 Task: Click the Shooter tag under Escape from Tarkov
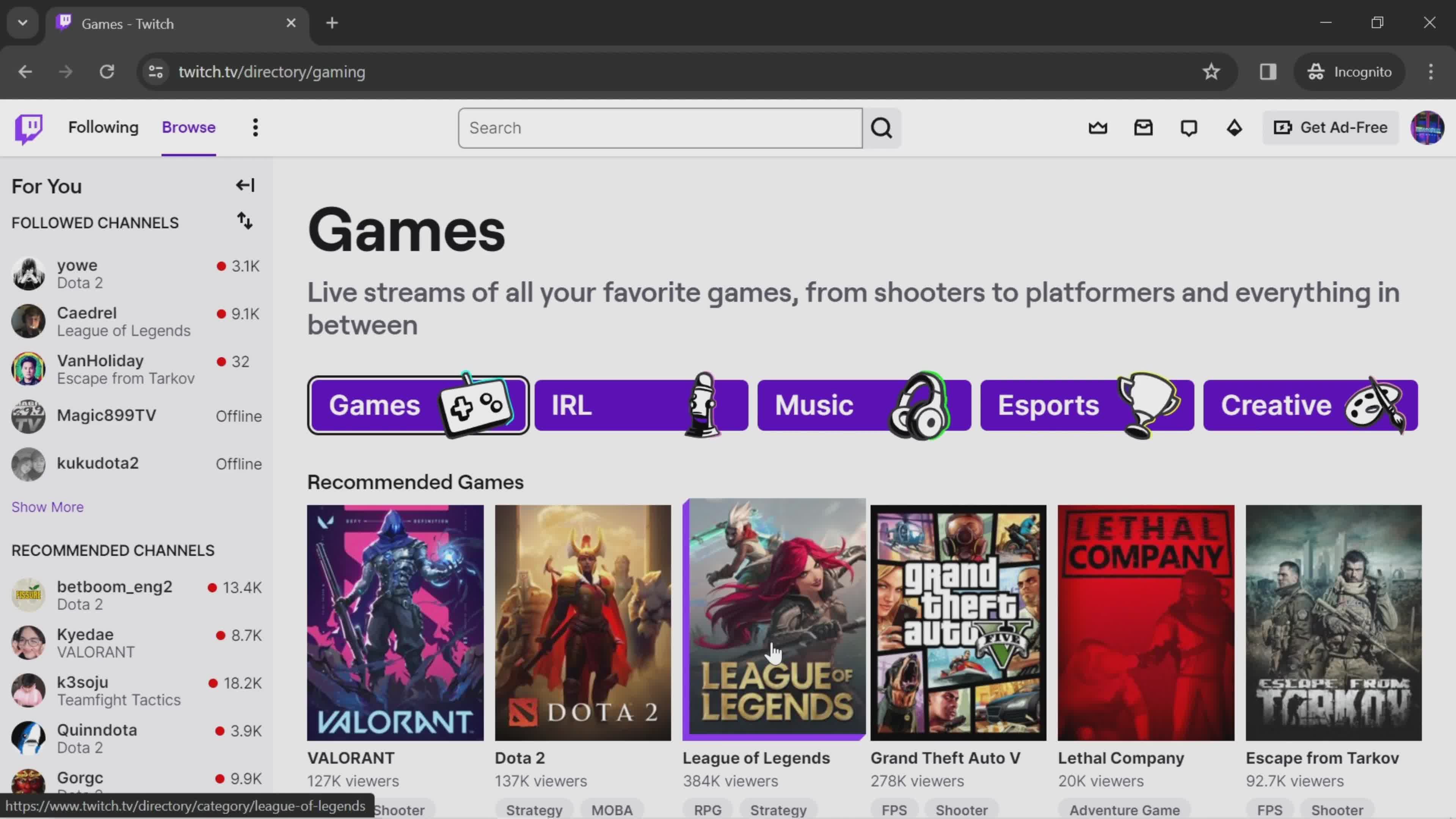(x=1337, y=810)
